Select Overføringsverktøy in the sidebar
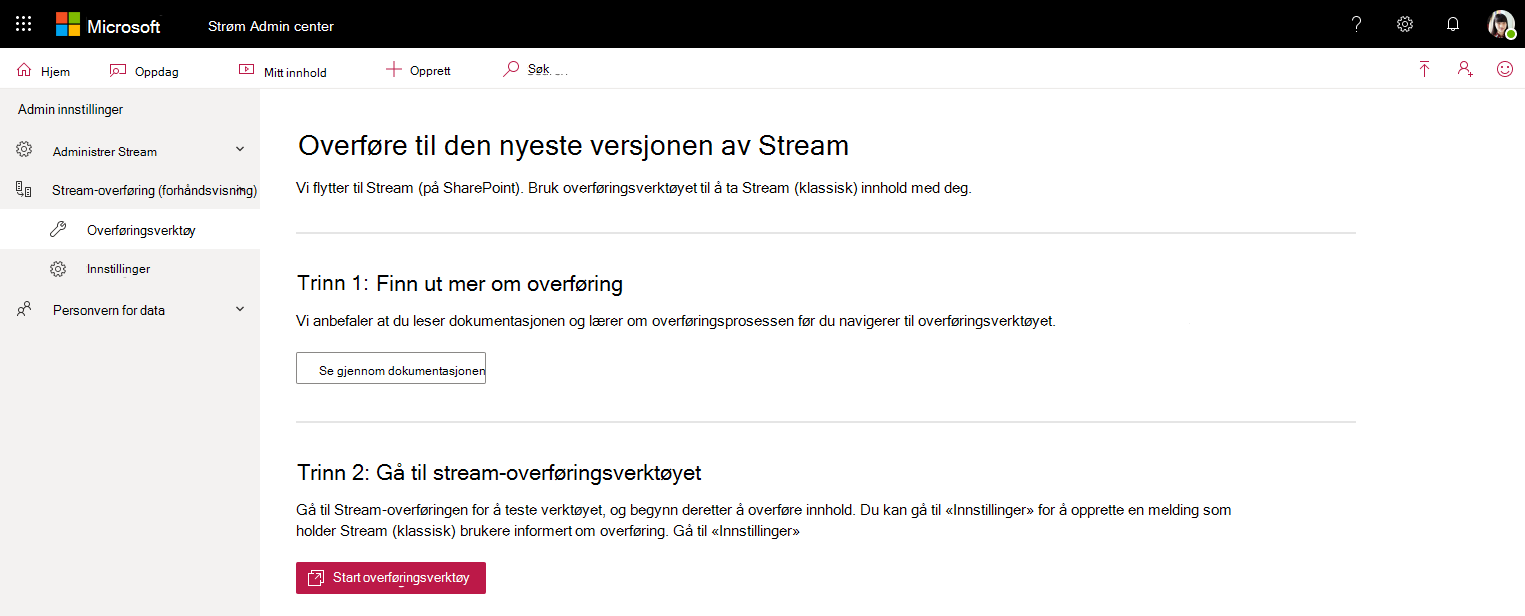 (139, 229)
